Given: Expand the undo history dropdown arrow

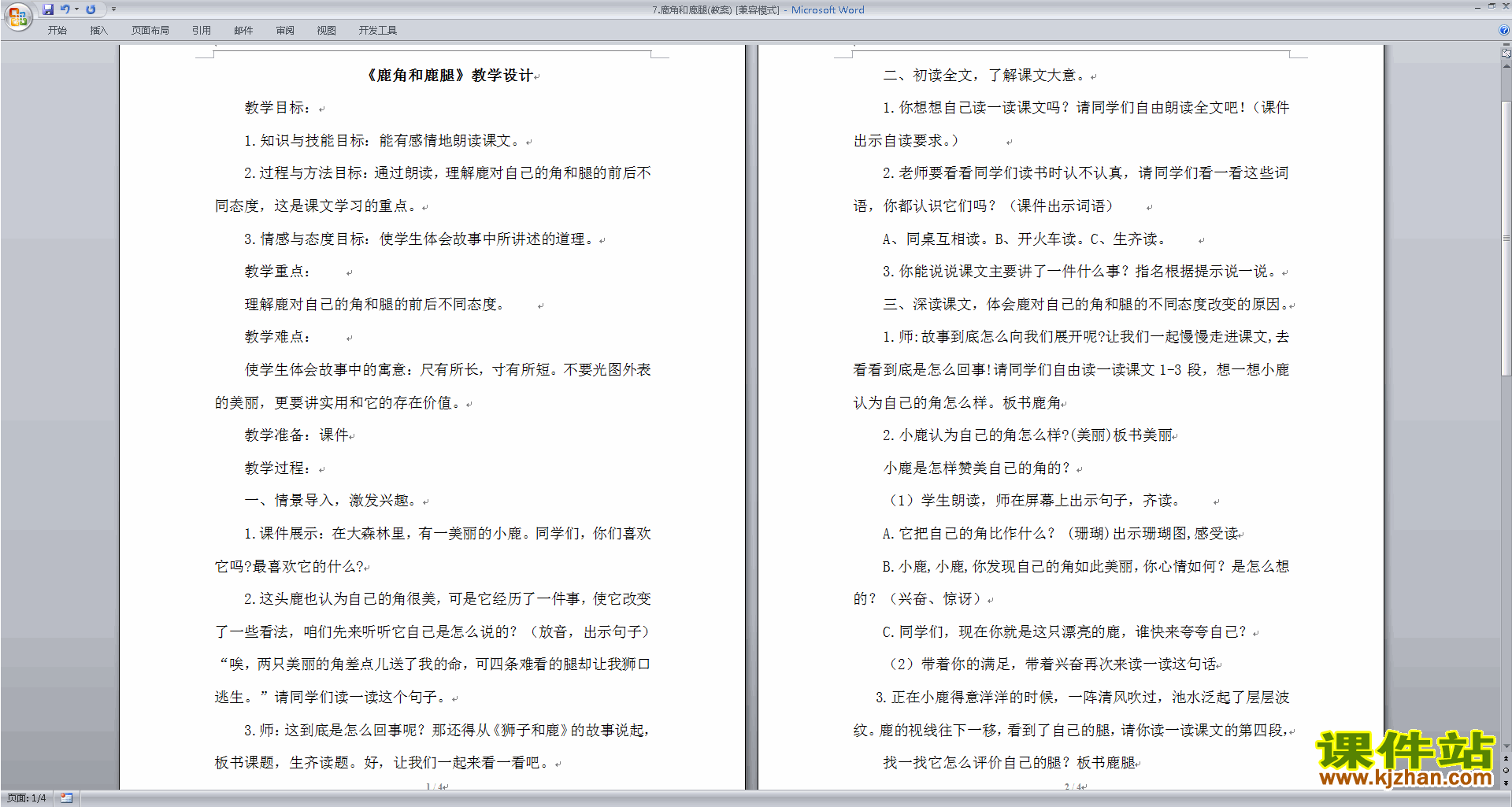Looking at the screenshot, I should point(76,9).
